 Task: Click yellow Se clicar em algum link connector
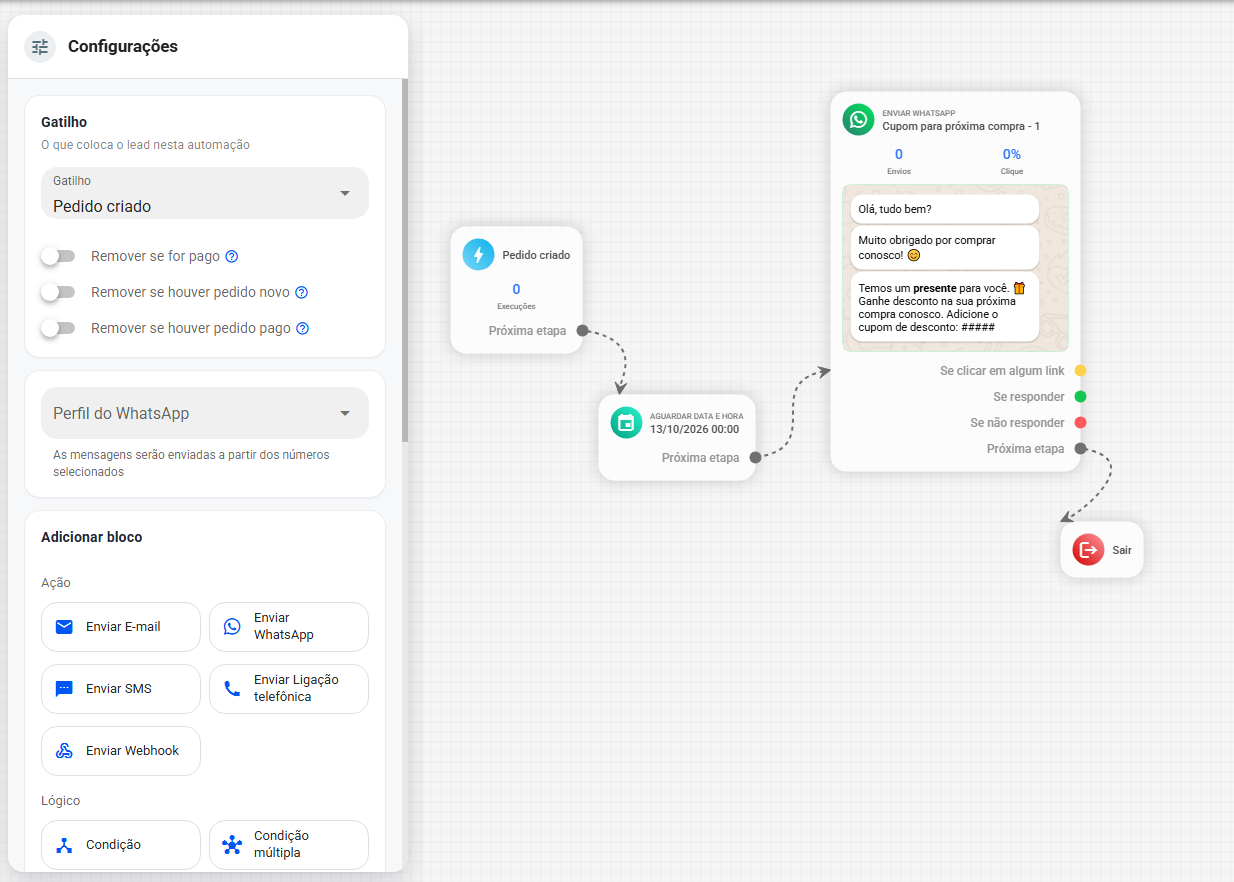click(x=1080, y=371)
